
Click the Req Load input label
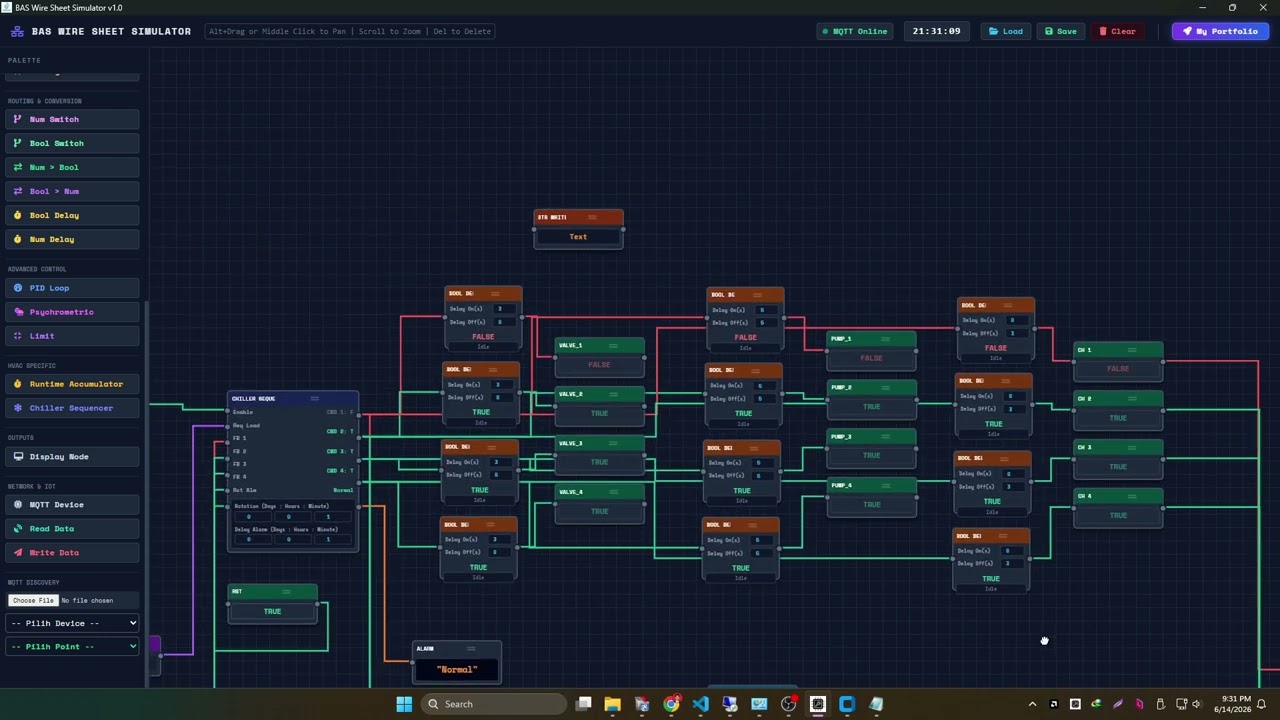point(246,426)
